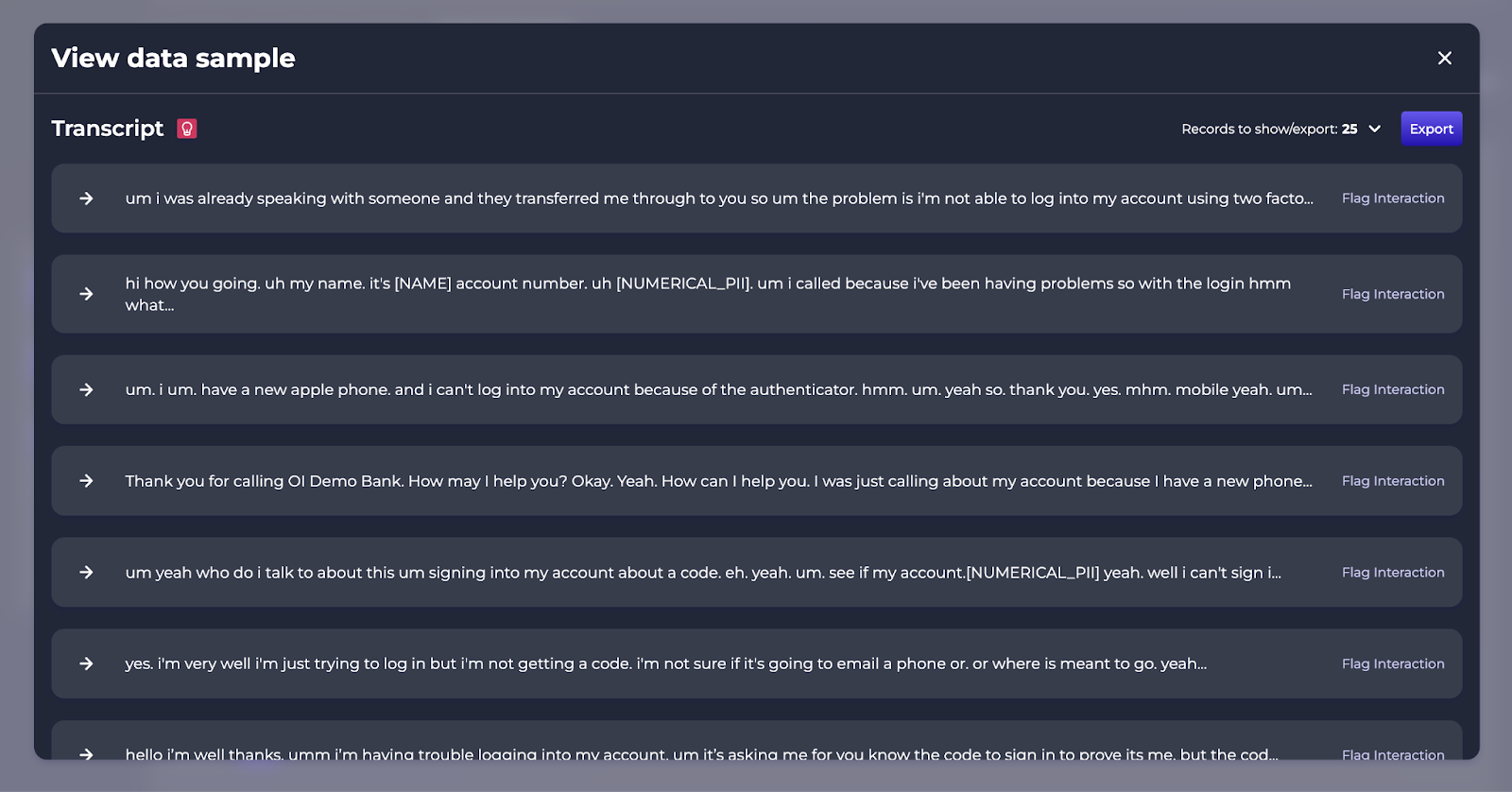Flag Interaction for 'signing into my account' transcript
This screenshot has width=1512, height=792.
1392,573
